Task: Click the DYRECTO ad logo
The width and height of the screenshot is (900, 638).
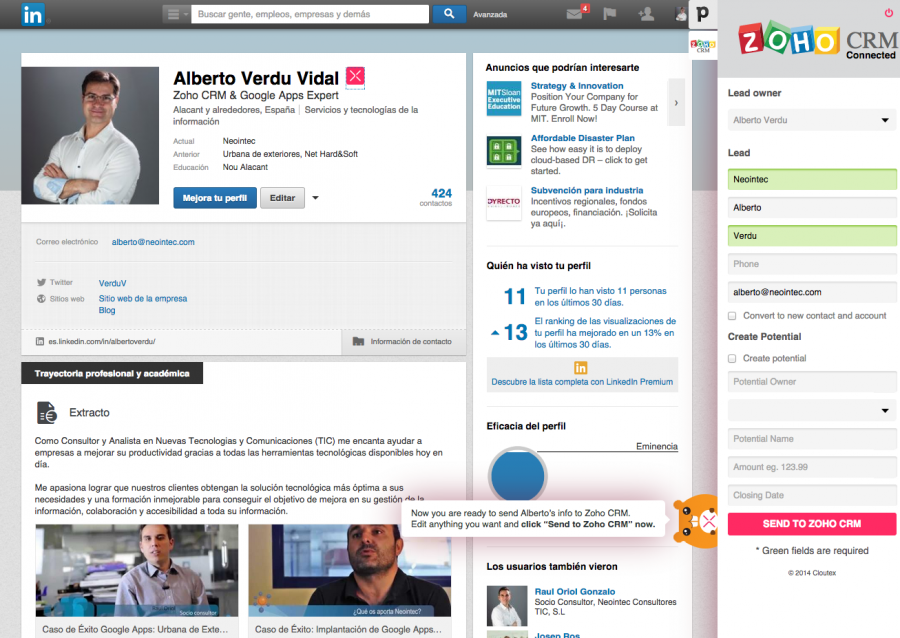Action: (x=504, y=203)
